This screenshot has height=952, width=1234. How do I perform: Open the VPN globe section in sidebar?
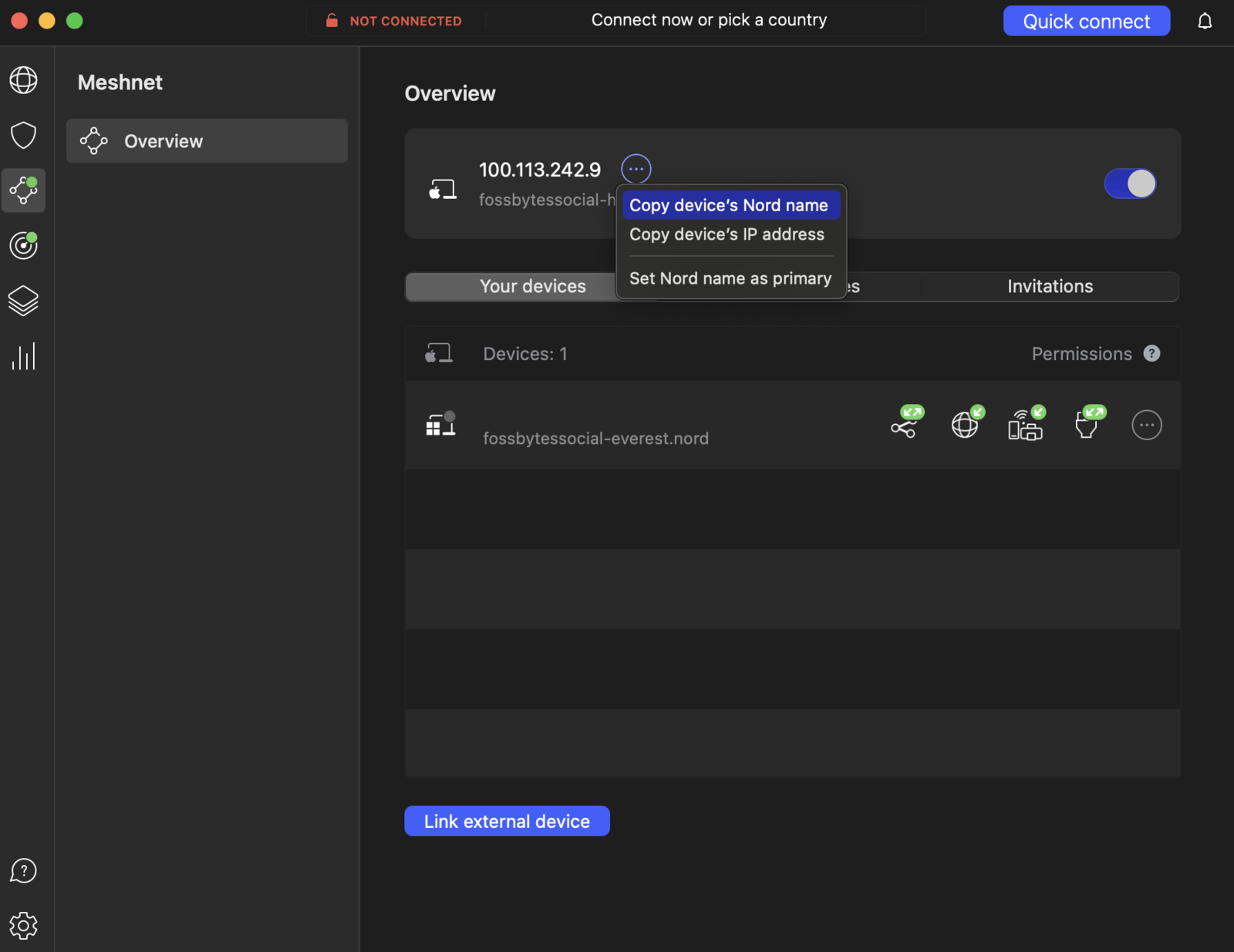(24, 79)
